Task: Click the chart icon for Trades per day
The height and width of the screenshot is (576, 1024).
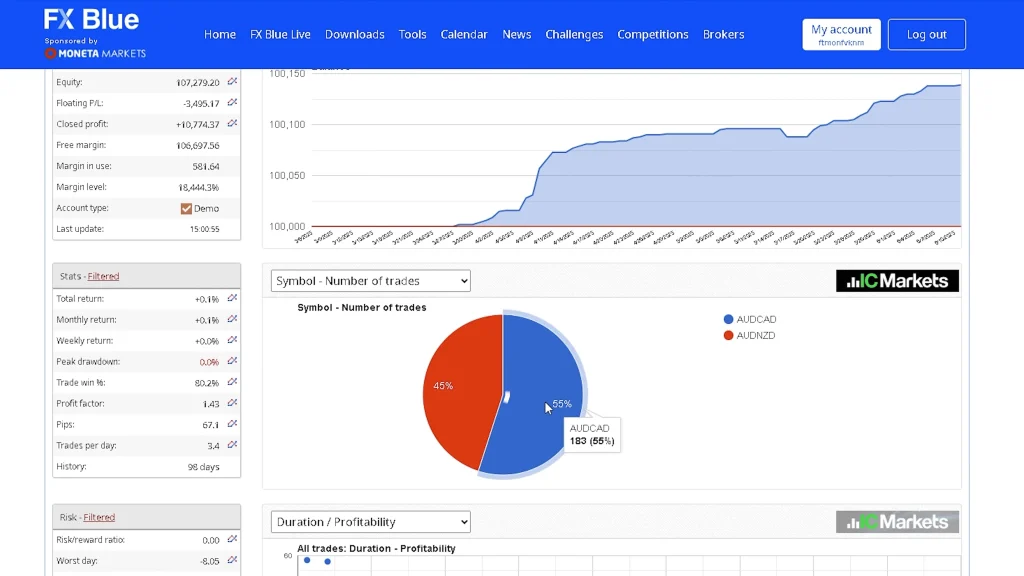Action: point(232,445)
